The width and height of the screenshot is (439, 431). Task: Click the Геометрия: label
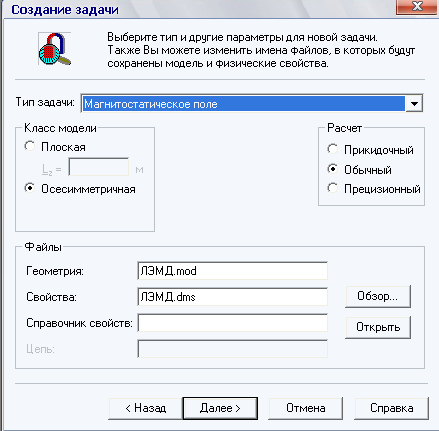pos(55,271)
